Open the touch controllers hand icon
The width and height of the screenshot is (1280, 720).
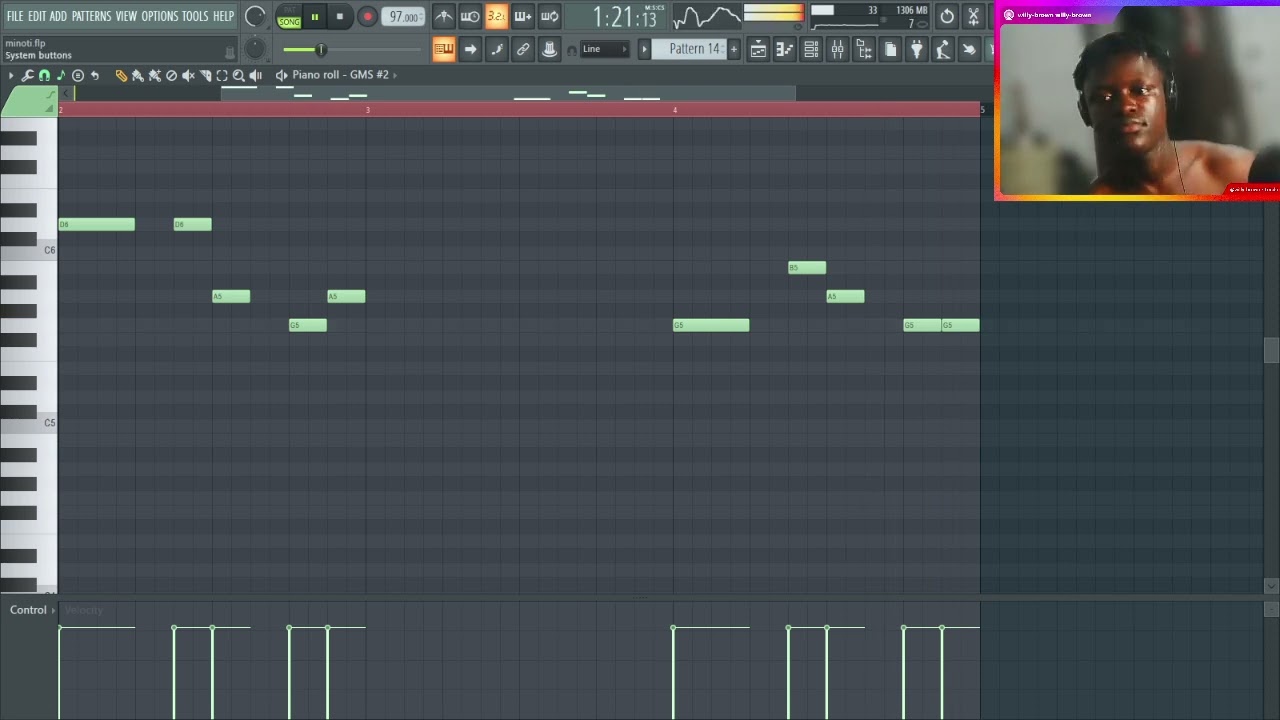tap(969, 49)
